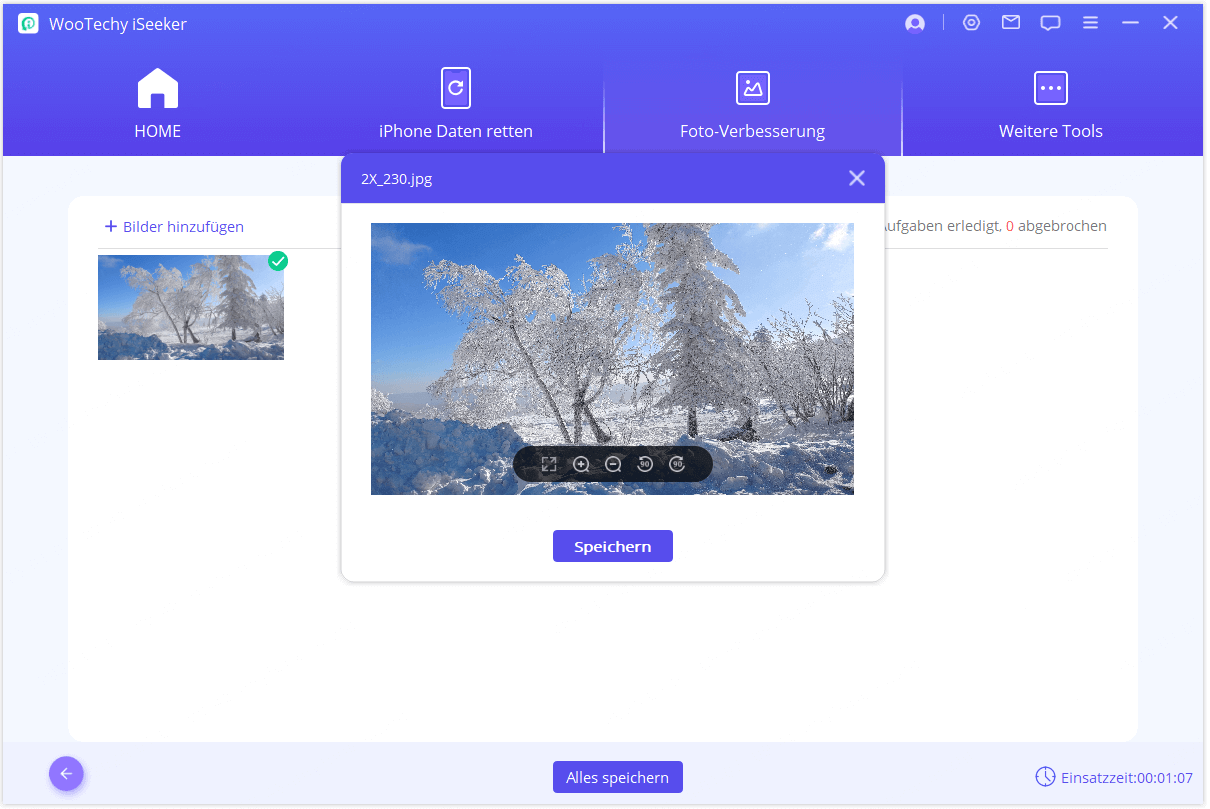Open the hamburger menu in title bar

[1091, 23]
